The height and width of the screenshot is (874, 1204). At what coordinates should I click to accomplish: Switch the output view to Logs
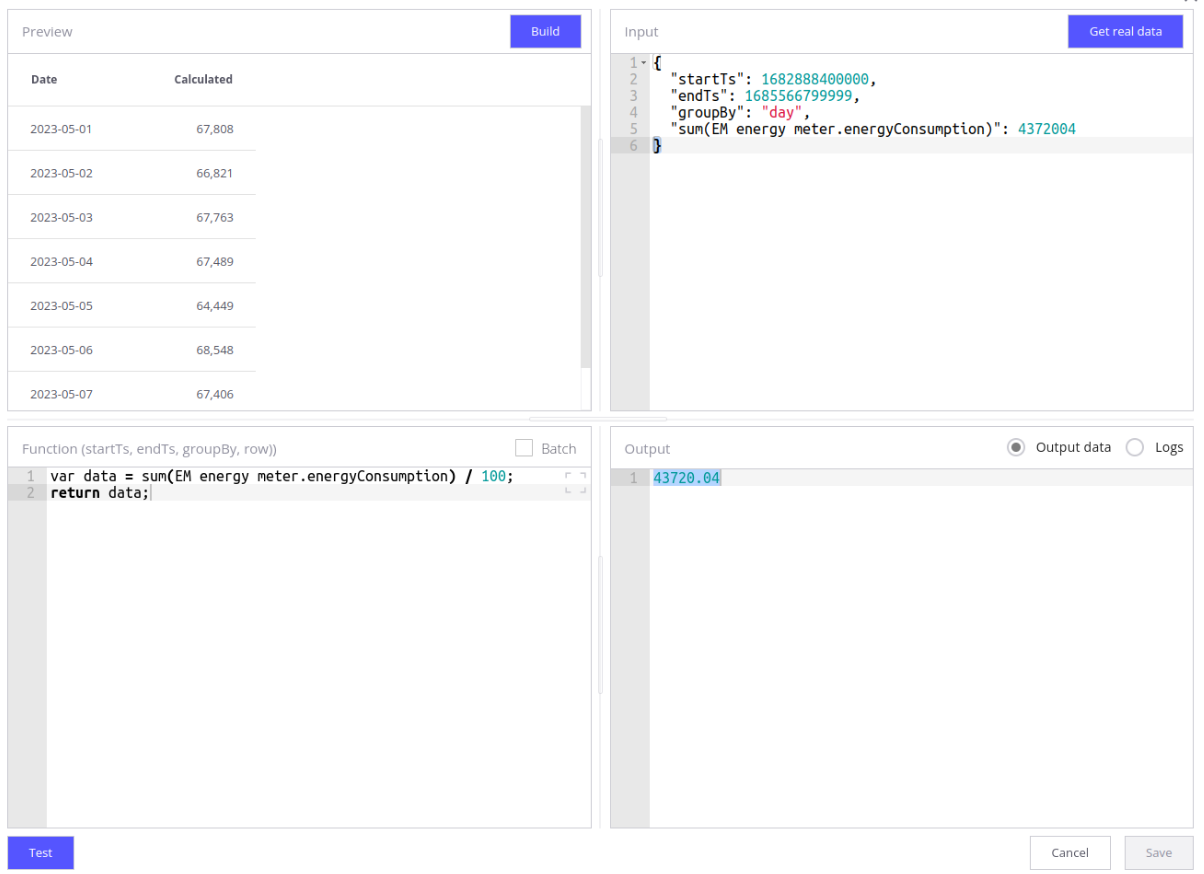coord(1135,447)
